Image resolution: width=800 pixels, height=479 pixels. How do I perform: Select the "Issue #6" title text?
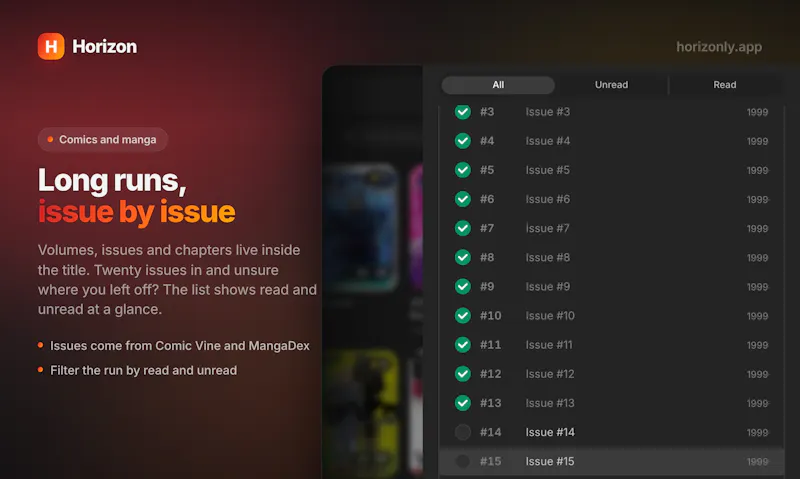click(x=547, y=199)
